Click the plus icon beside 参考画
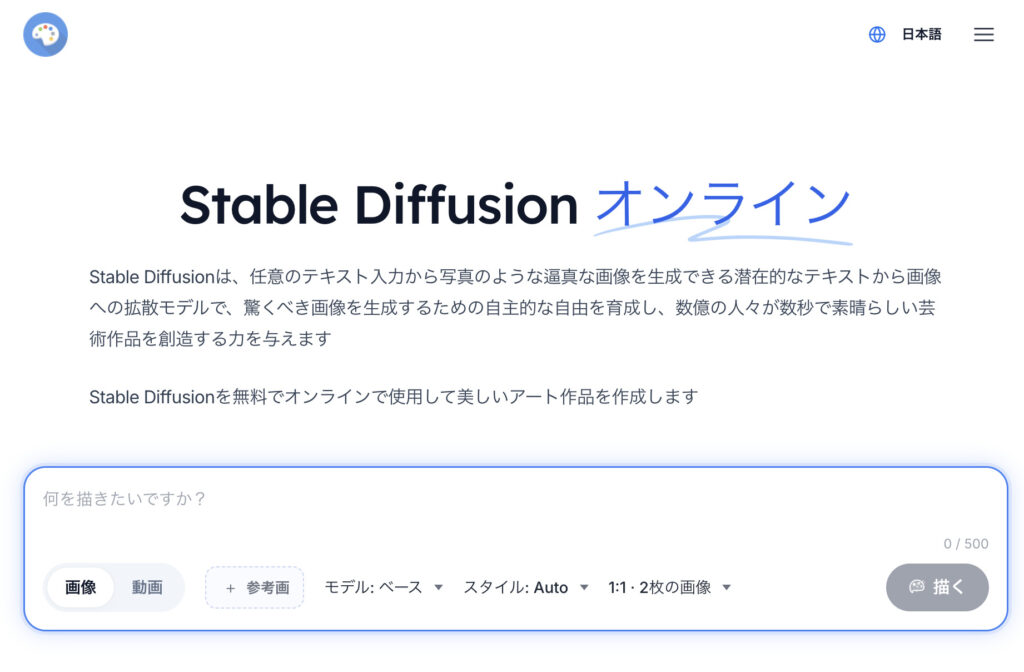 231,588
